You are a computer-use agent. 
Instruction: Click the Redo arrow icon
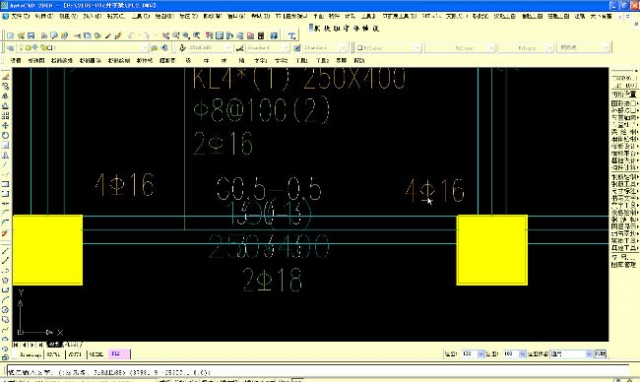pyautogui.click(x=146, y=36)
